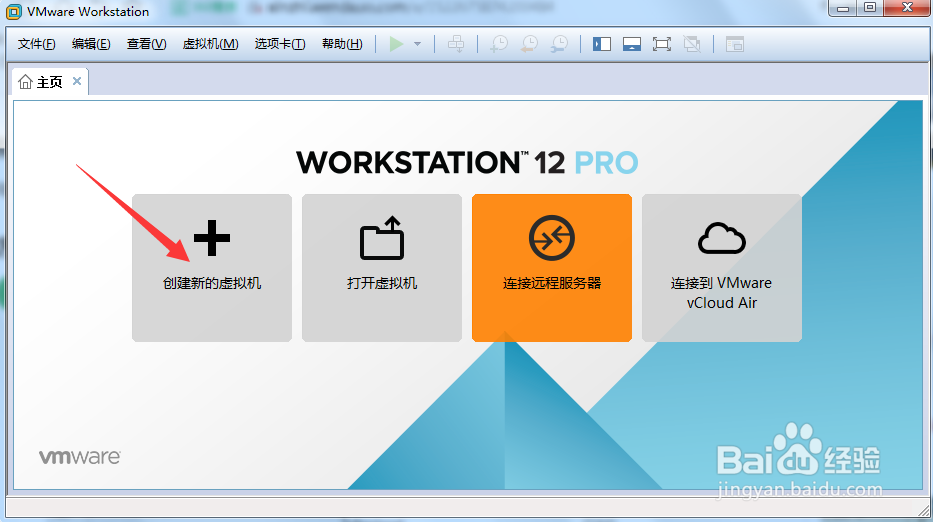Open the 帮助(H) menu
The image size is (933, 522).
click(342, 44)
